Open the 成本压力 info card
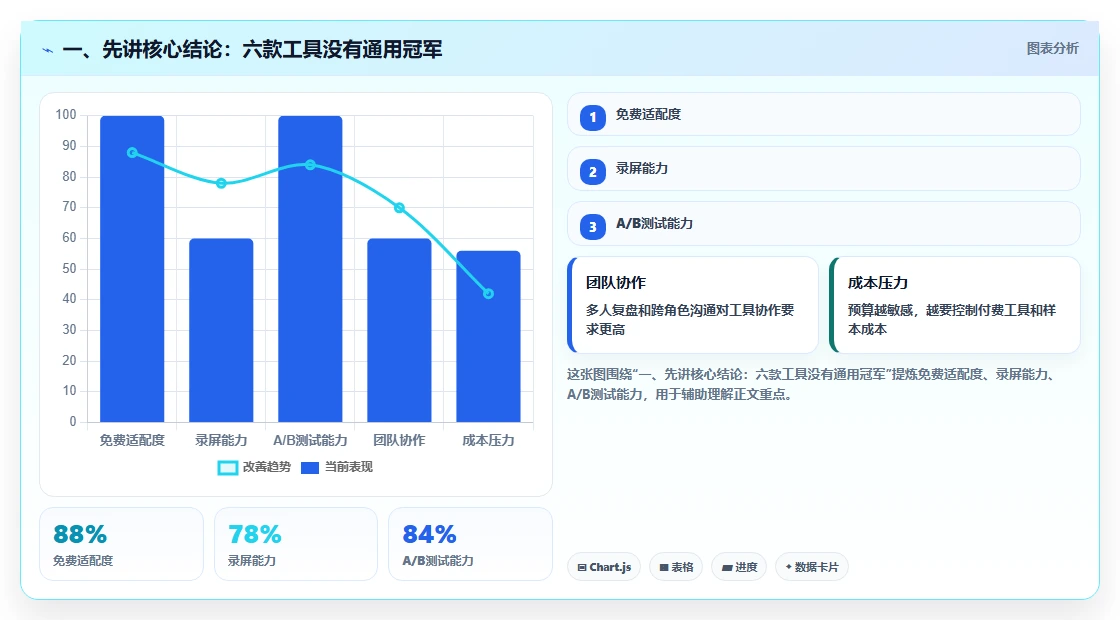Image resolution: width=1120 pixels, height=620 pixels. [955, 305]
